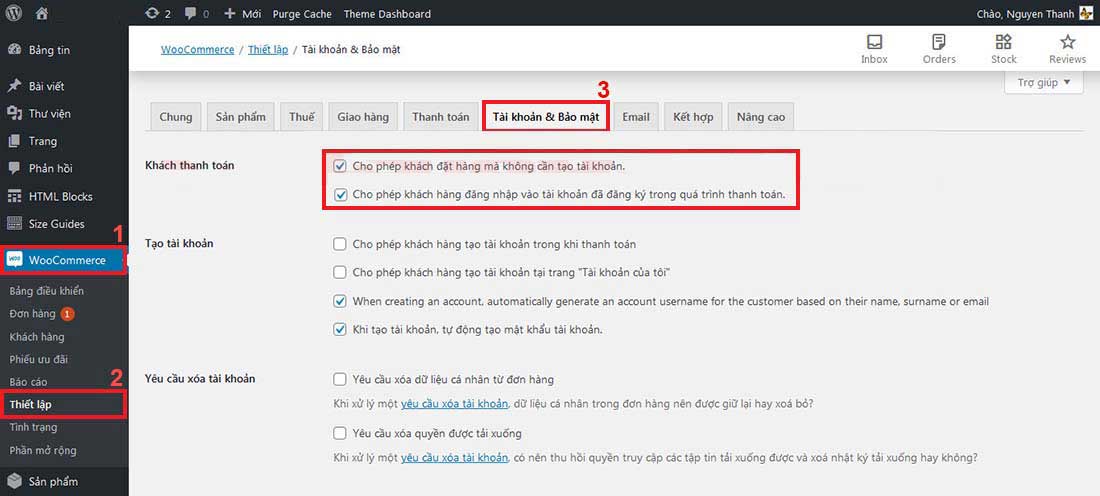The image size is (1100, 496).
Task: Open yêu cầu xóa tài khoản link about order data
Action: [x=454, y=404]
